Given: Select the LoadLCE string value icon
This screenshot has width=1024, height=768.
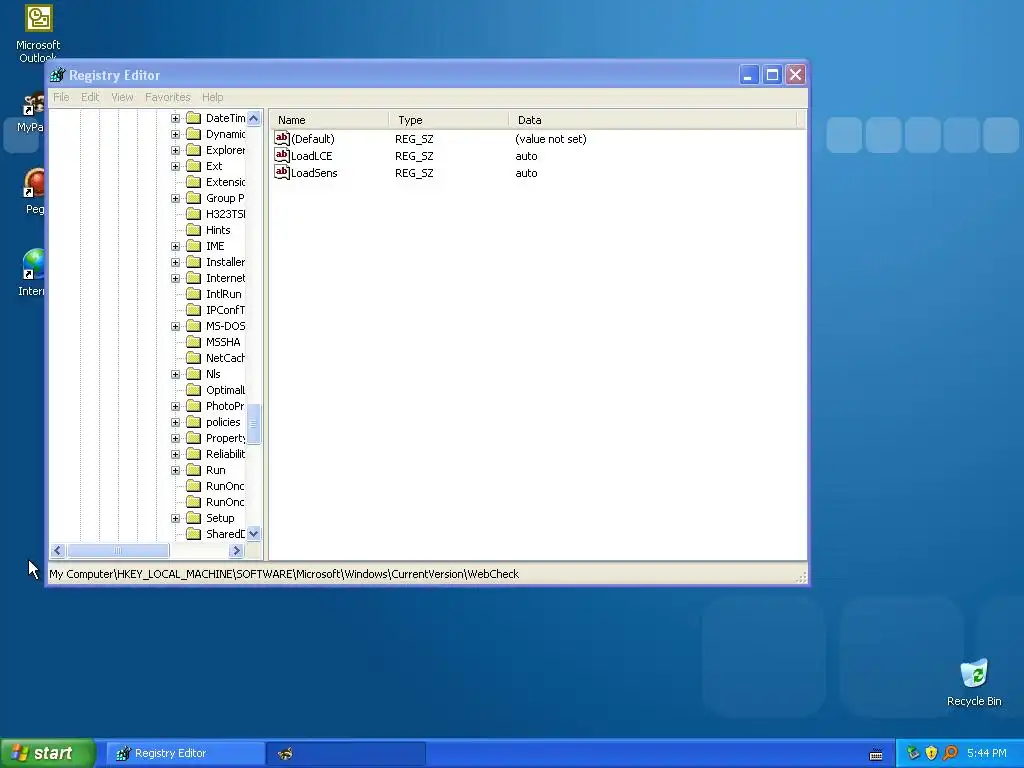Looking at the screenshot, I should click(x=281, y=155).
